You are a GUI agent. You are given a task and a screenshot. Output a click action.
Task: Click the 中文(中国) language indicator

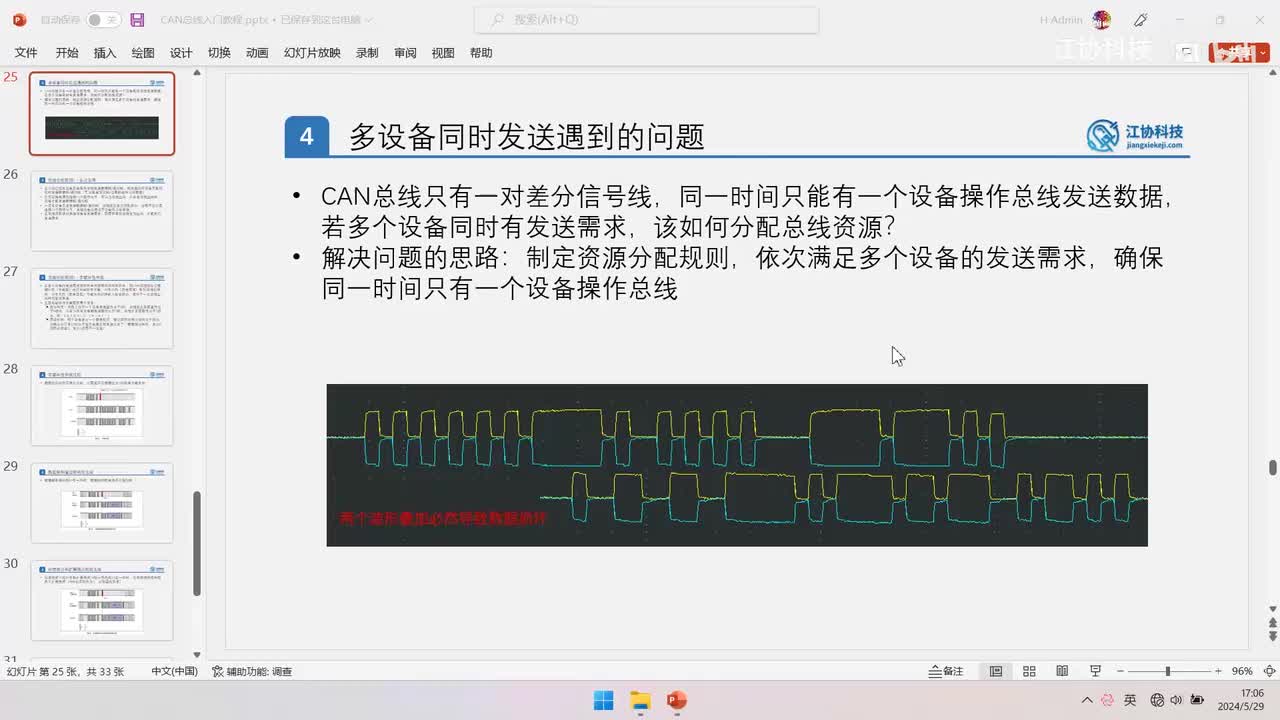(x=174, y=671)
